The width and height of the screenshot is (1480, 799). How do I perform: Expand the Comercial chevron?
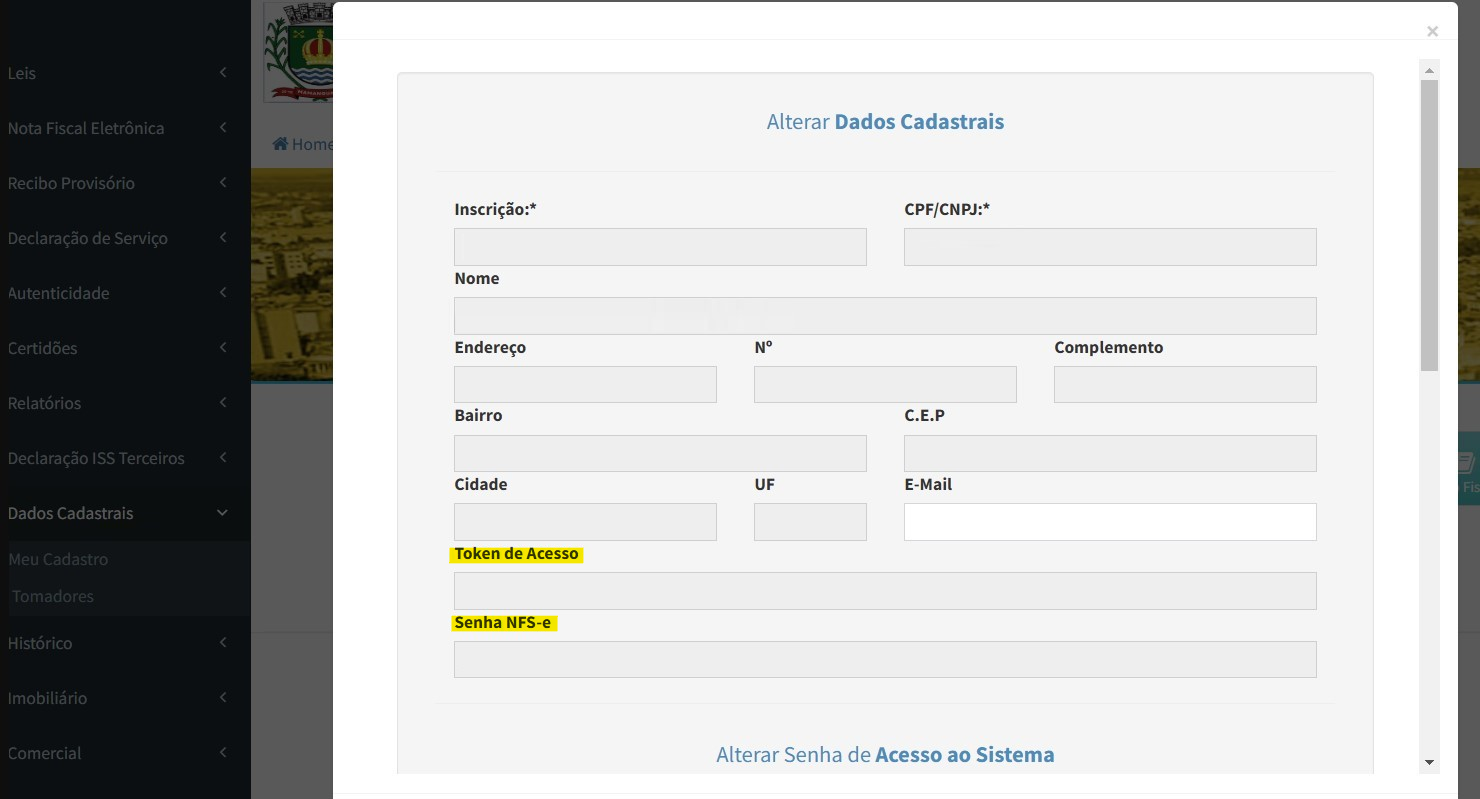click(x=223, y=753)
